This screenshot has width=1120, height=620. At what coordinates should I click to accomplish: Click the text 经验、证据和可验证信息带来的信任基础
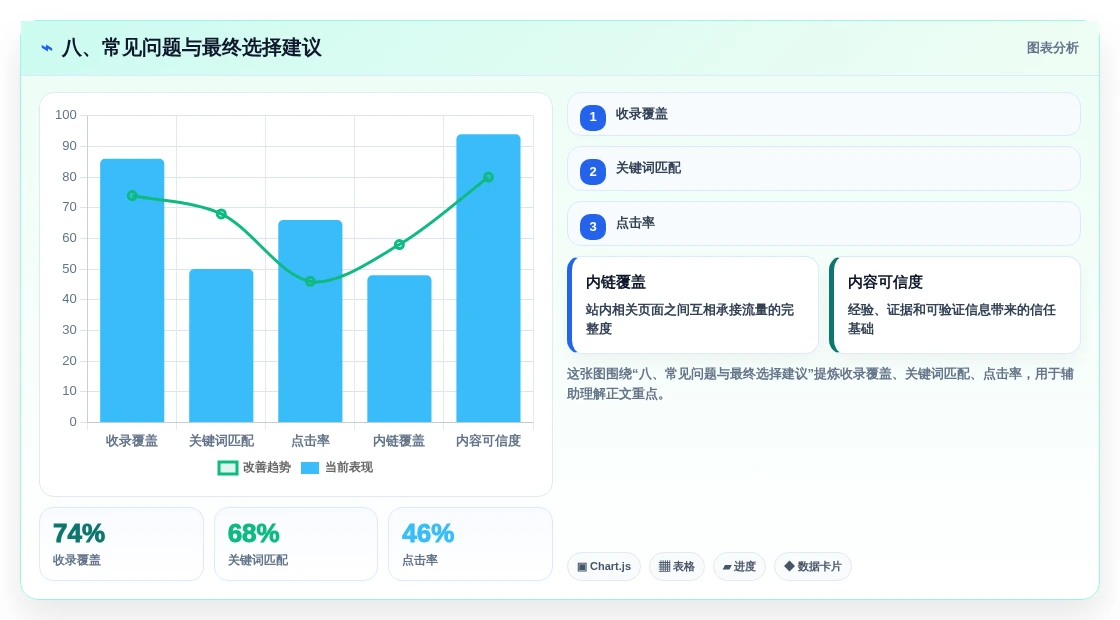pos(951,319)
